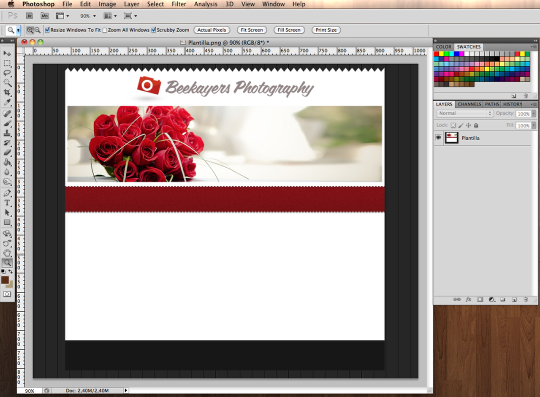Select the Paint Bucket tool

7,162
